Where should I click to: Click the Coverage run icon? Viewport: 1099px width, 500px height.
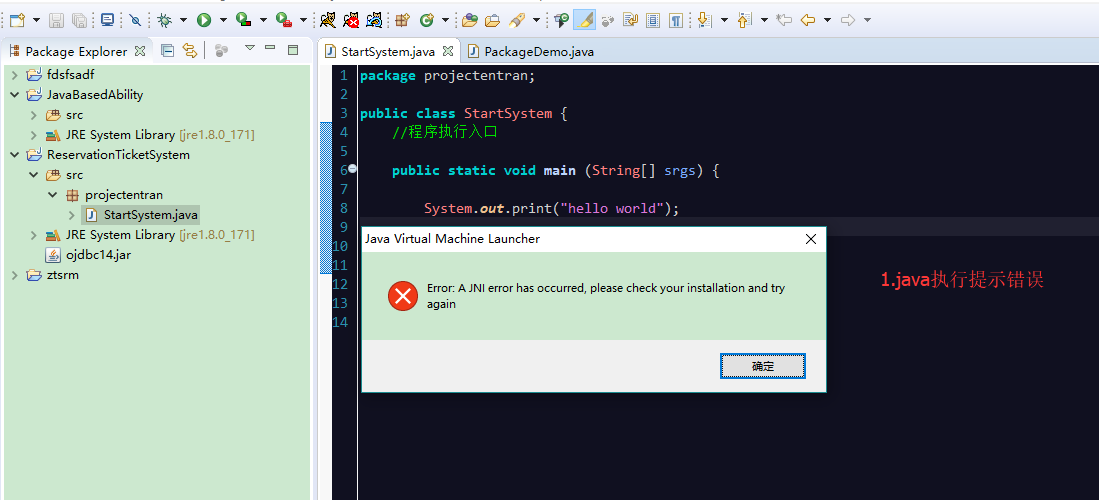click(244, 20)
